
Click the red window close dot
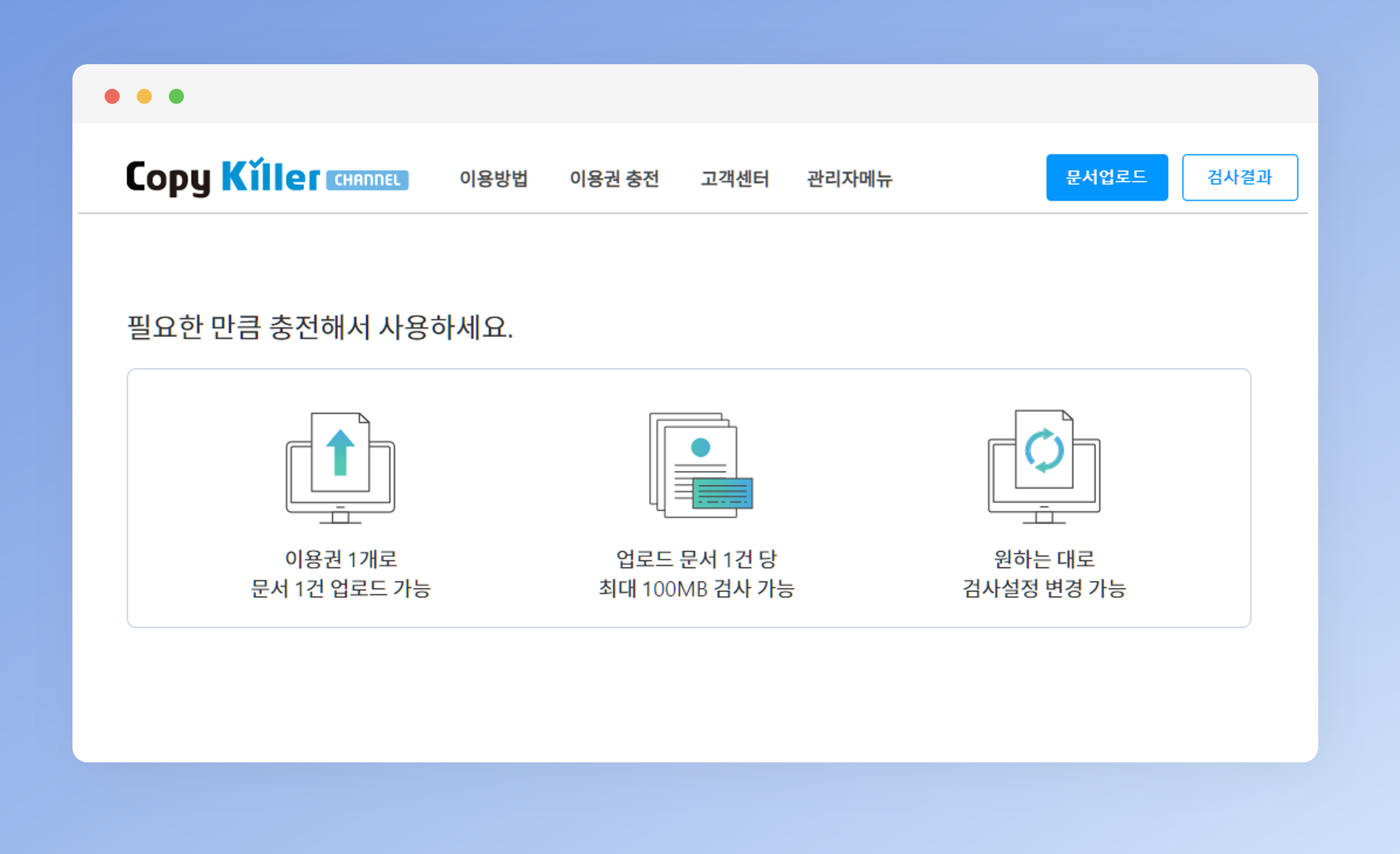pyautogui.click(x=112, y=96)
